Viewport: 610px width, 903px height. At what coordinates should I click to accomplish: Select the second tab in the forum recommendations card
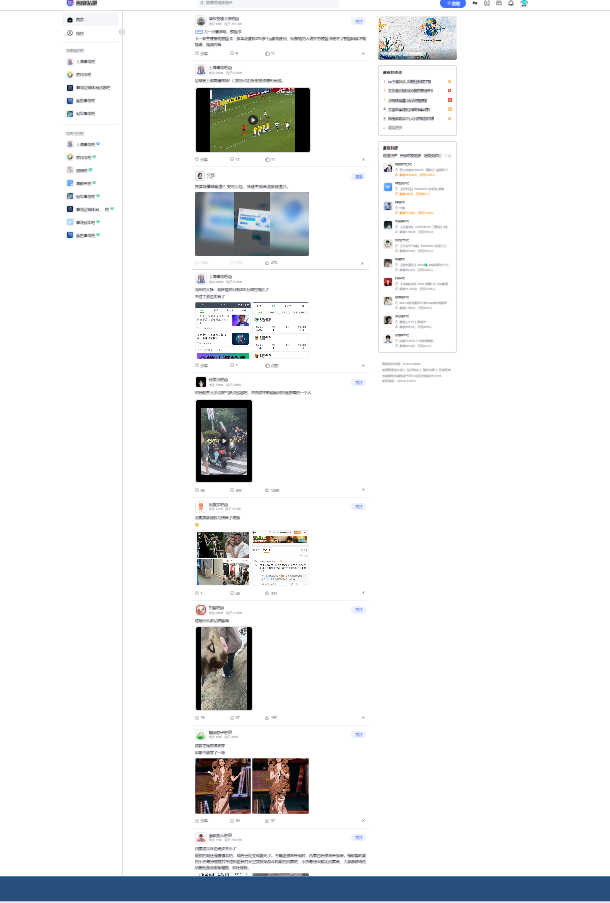point(411,156)
